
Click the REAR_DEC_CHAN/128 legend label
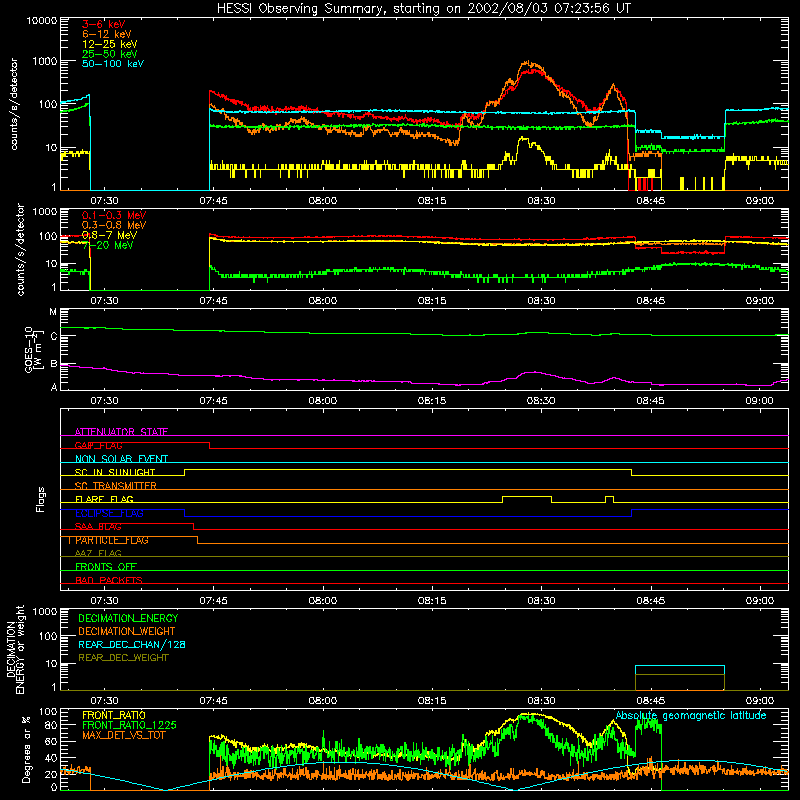[132, 645]
